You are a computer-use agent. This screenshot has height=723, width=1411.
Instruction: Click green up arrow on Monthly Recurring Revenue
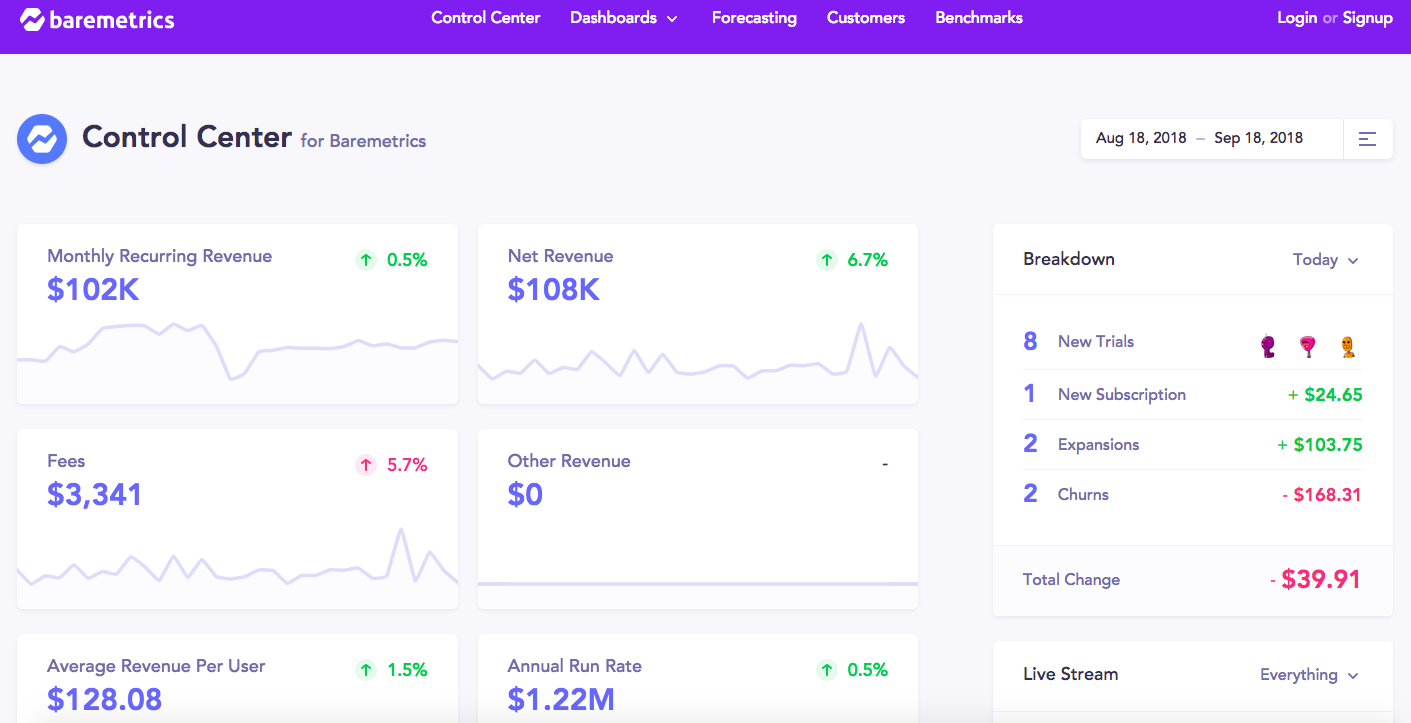pos(366,260)
